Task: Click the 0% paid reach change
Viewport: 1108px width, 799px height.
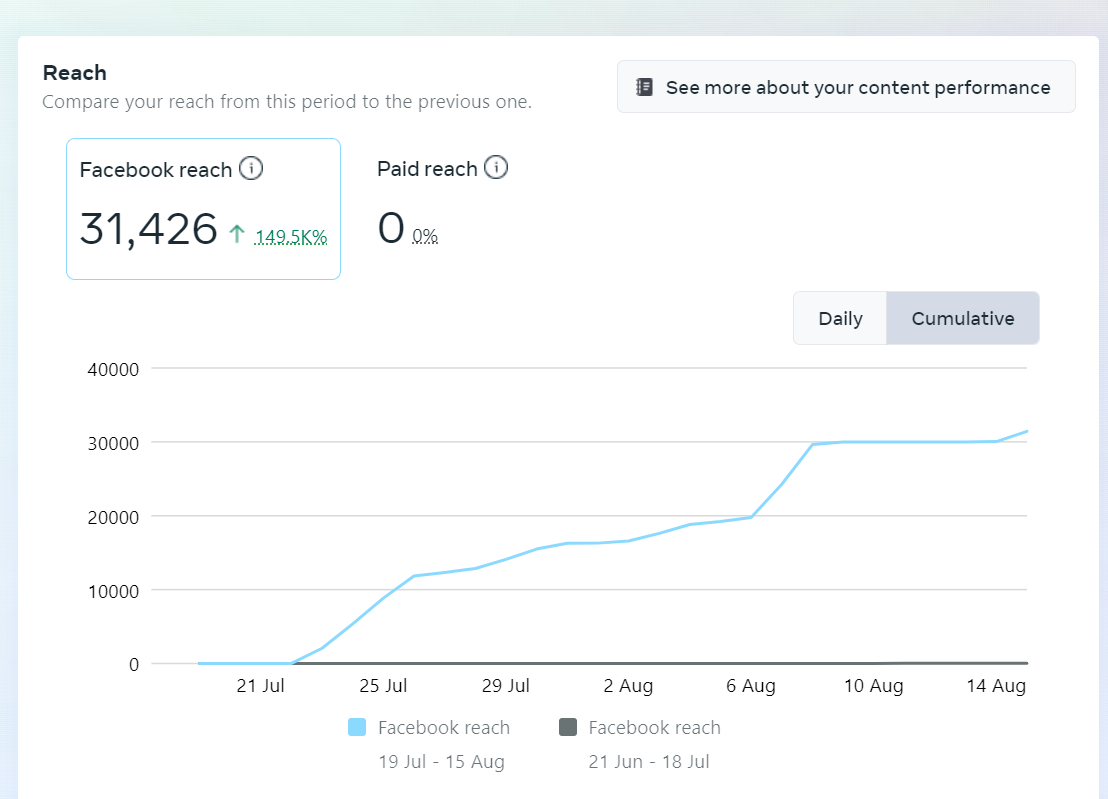Action: tap(425, 237)
